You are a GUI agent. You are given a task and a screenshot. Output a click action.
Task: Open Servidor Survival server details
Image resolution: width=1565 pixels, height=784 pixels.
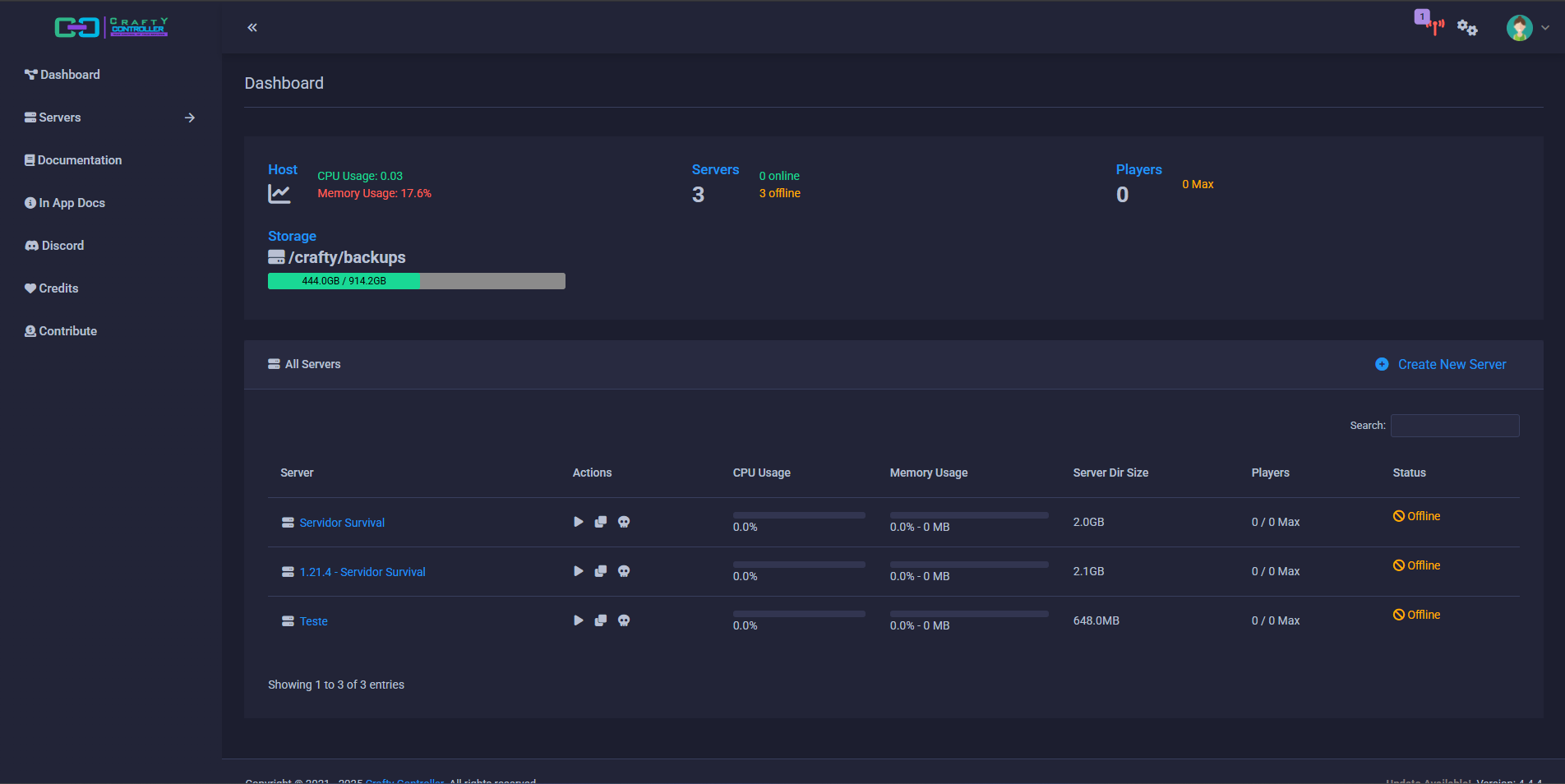(342, 523)
